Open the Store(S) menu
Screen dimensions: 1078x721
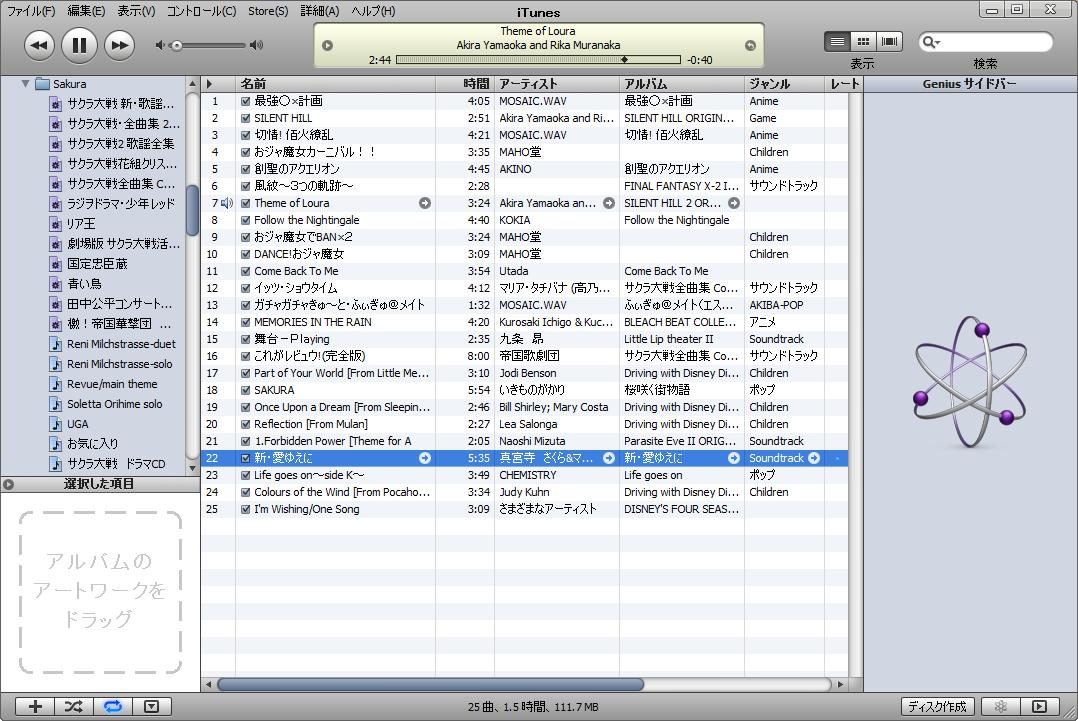(x=268, y=11)
